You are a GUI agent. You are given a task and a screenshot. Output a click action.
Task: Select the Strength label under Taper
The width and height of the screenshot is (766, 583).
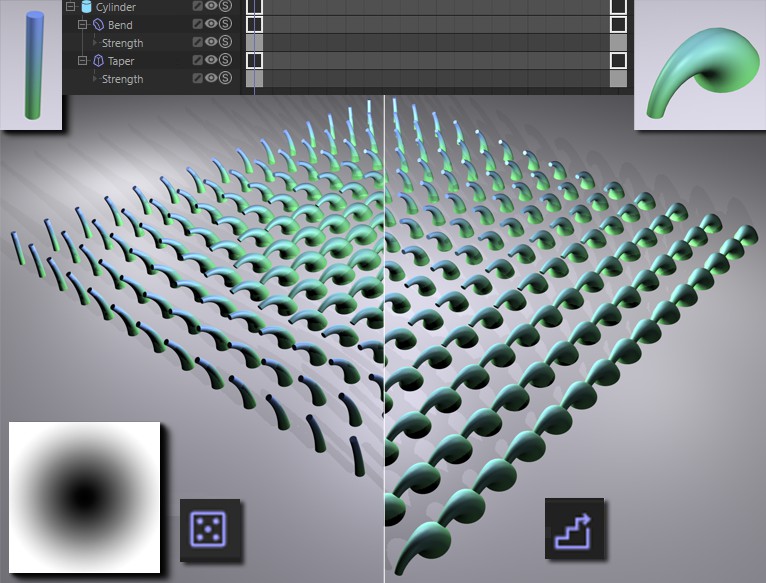tap(123, 79)
